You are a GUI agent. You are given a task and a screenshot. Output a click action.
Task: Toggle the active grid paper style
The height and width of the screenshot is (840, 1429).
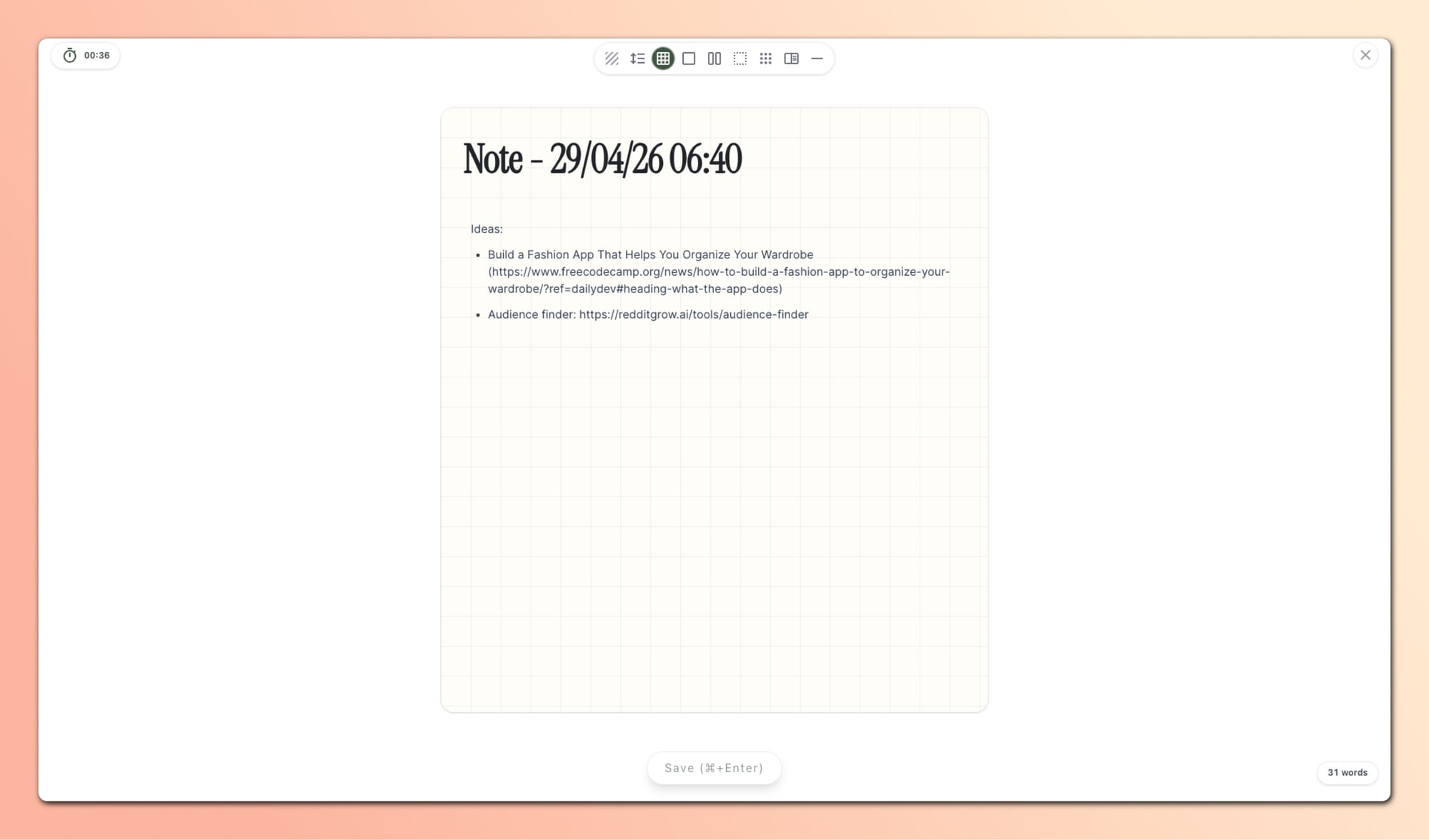click(x=663, y=59)
